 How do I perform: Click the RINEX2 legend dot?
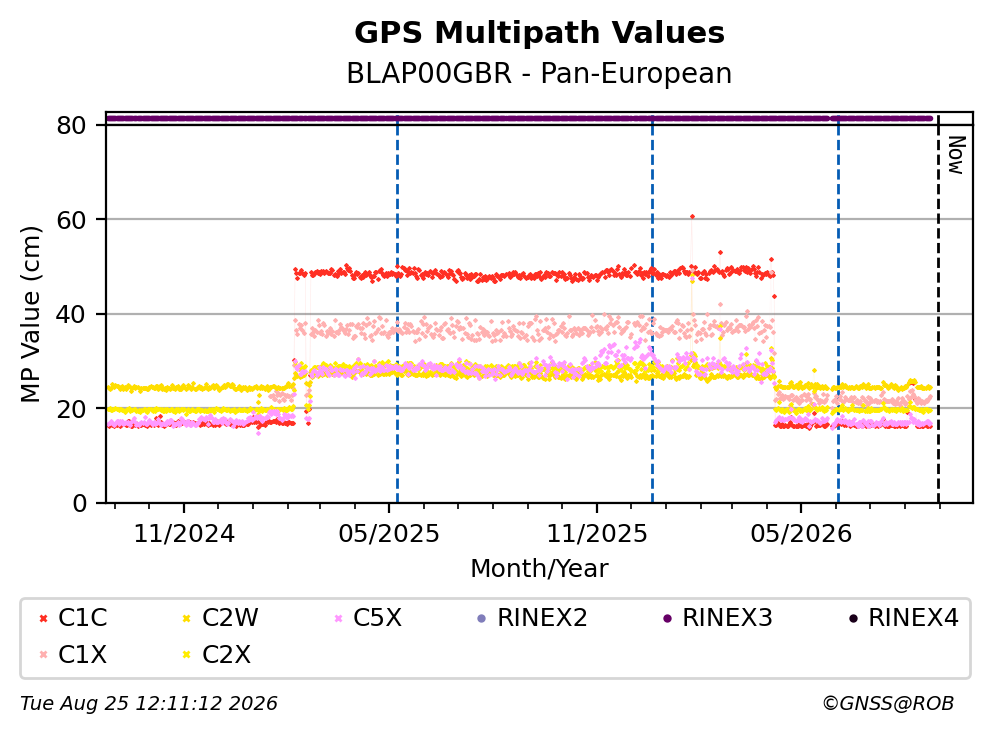tap(481, 618)
